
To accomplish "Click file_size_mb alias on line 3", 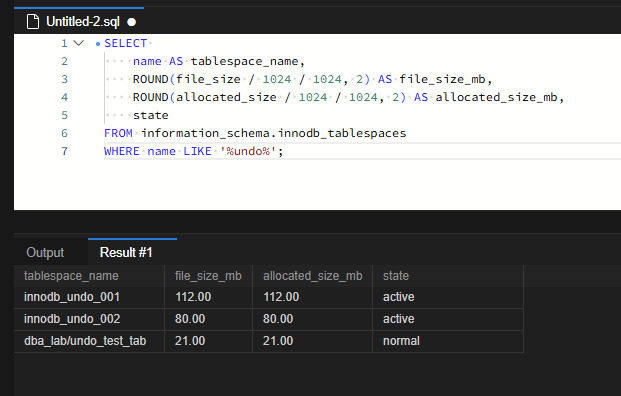I will pos(442,79).
